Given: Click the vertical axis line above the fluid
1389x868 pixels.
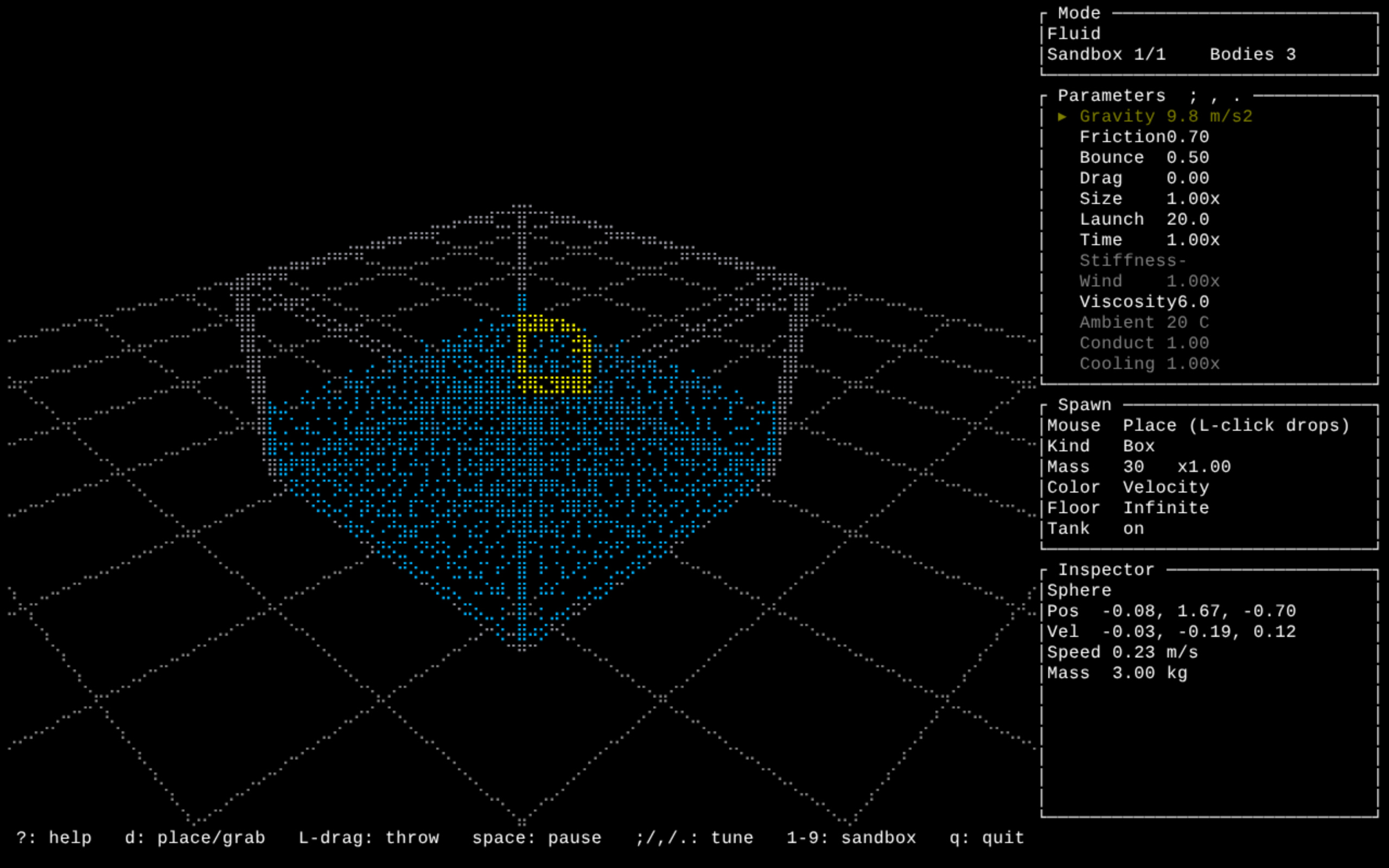Looking at the screenshot, I should tap(521, 253).
